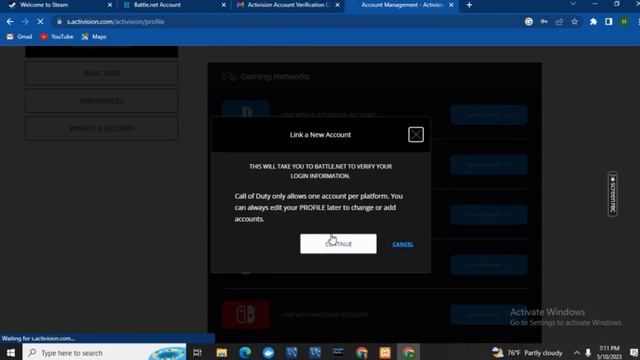Click the Google icon in address bar
This screenshot has height=360, width=640.
(529, 22)
